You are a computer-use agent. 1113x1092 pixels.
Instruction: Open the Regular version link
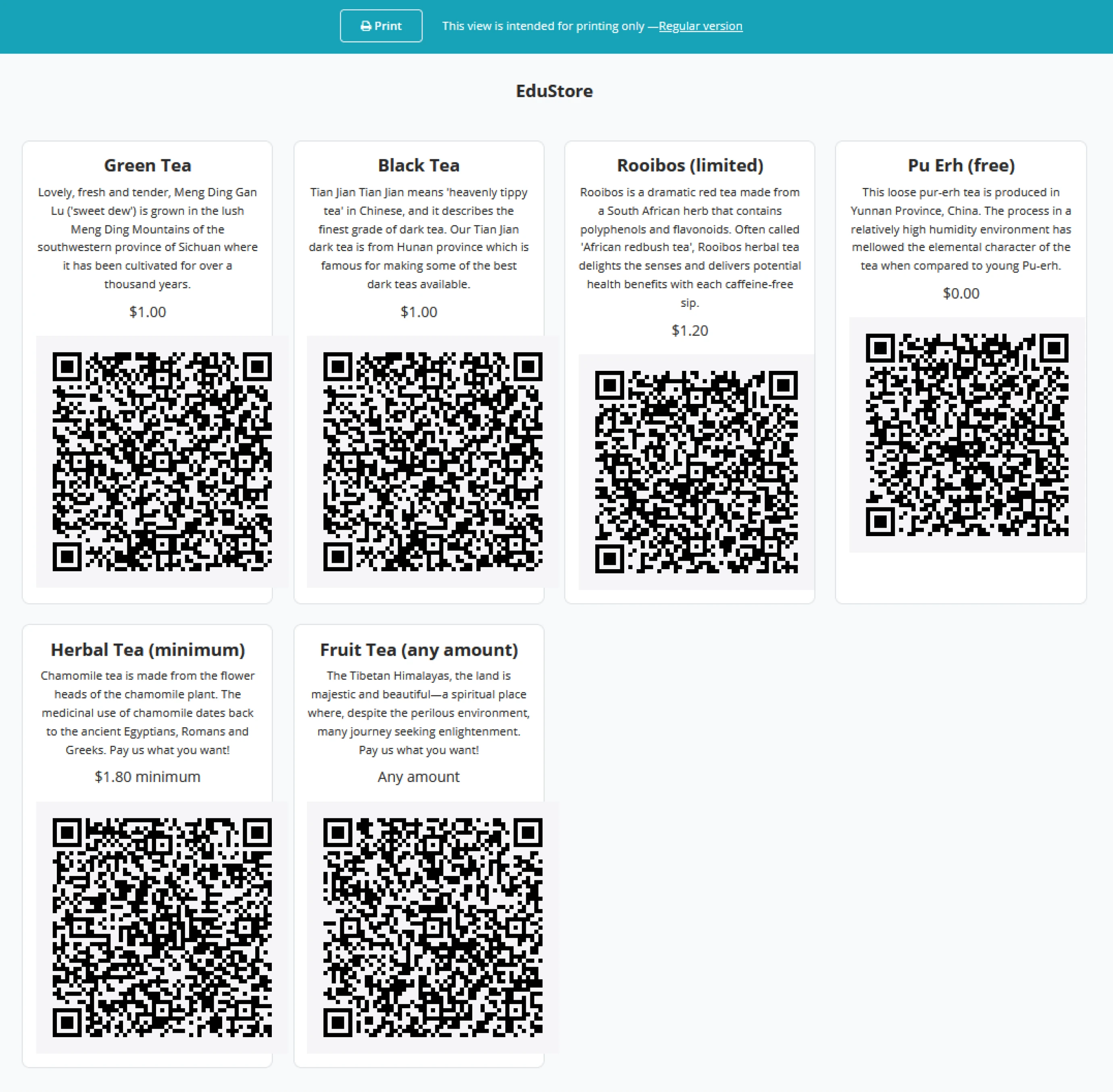point(700,26)
